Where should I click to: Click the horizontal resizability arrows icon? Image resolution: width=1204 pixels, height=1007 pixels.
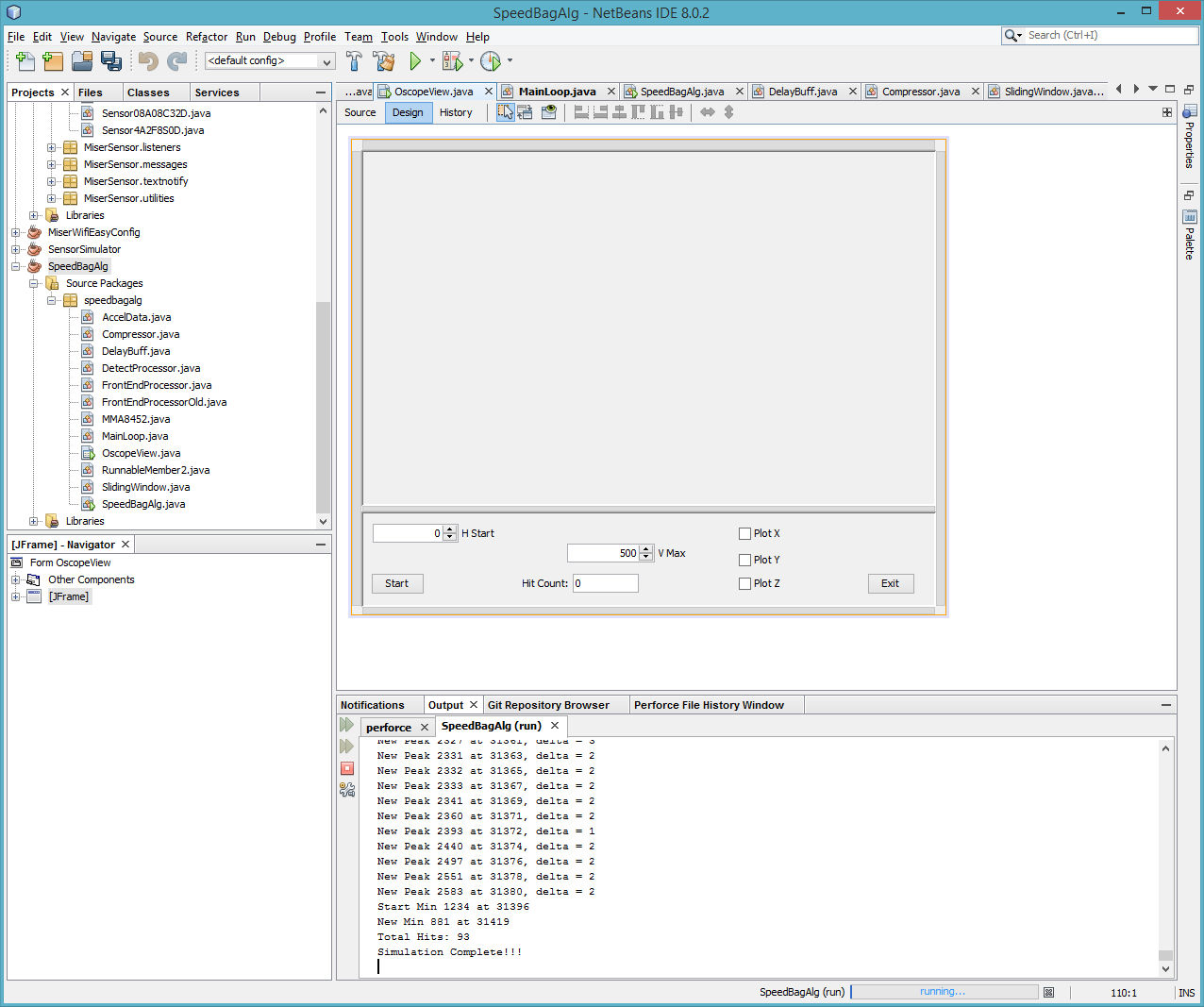(x=708, y=112)
